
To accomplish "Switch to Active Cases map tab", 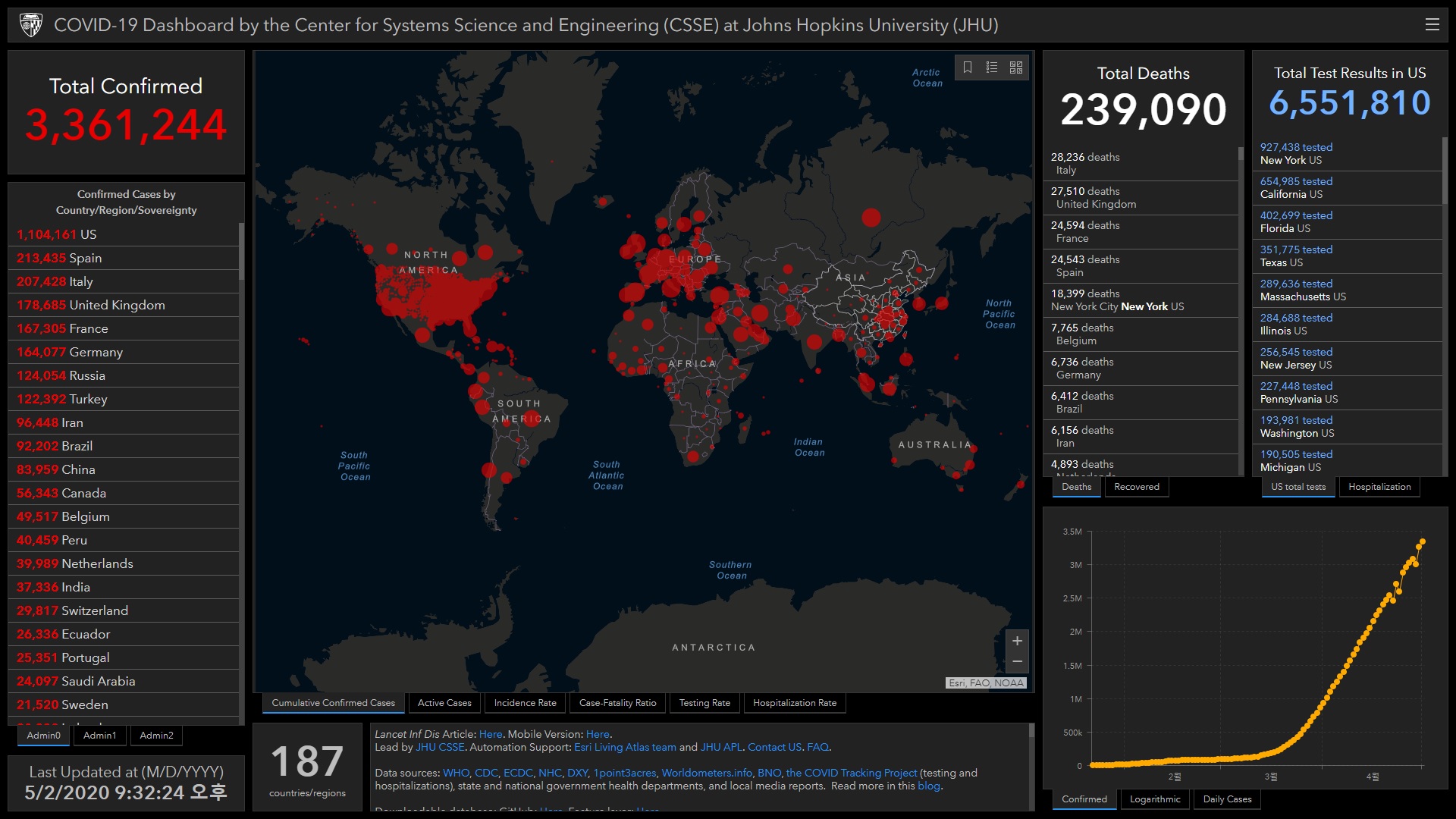I will [x=444, y=703].
